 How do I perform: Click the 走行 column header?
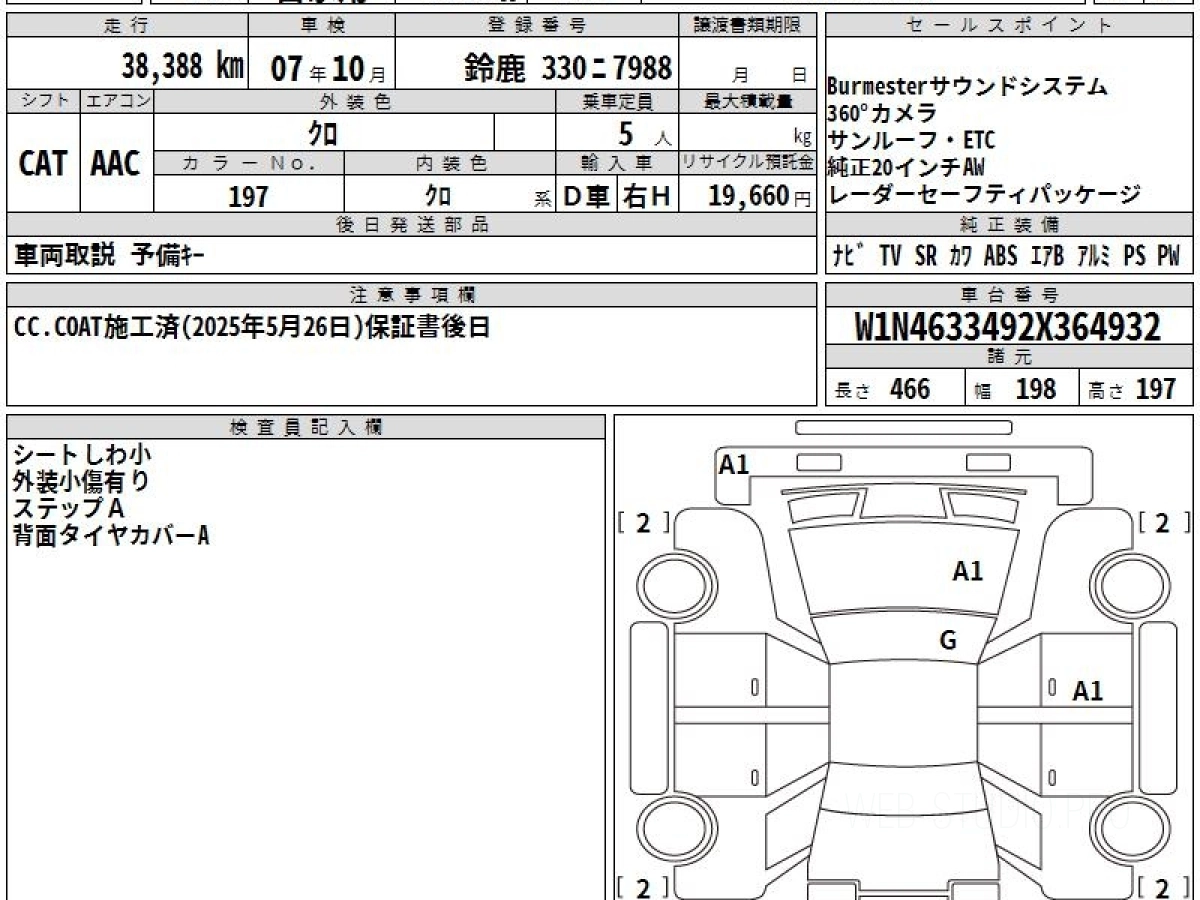pyautogui.click(x=126, y=26)
